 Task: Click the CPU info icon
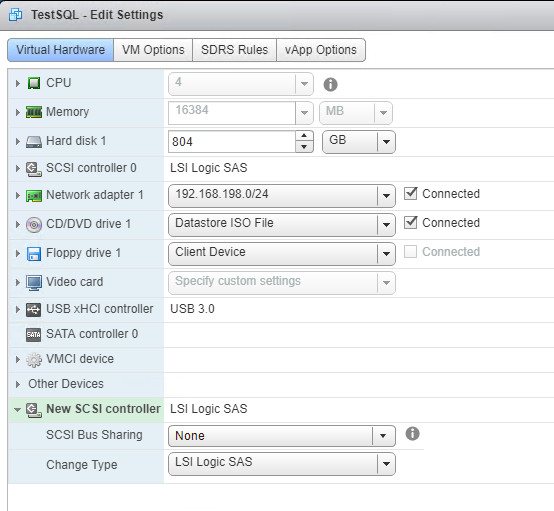coord(330,84)
